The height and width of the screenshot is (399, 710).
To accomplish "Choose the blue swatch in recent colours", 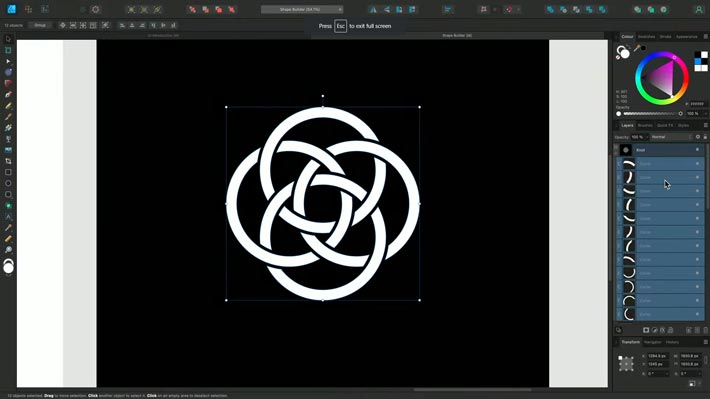I will [698, 62].
